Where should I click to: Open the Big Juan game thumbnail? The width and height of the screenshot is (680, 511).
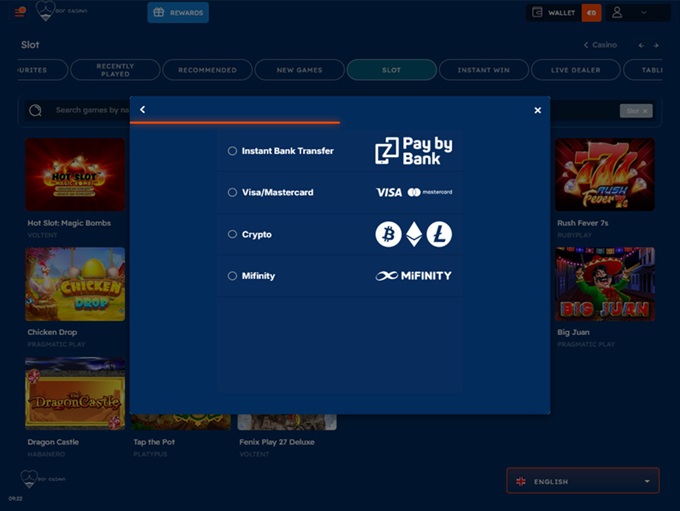tap(604, 284)
